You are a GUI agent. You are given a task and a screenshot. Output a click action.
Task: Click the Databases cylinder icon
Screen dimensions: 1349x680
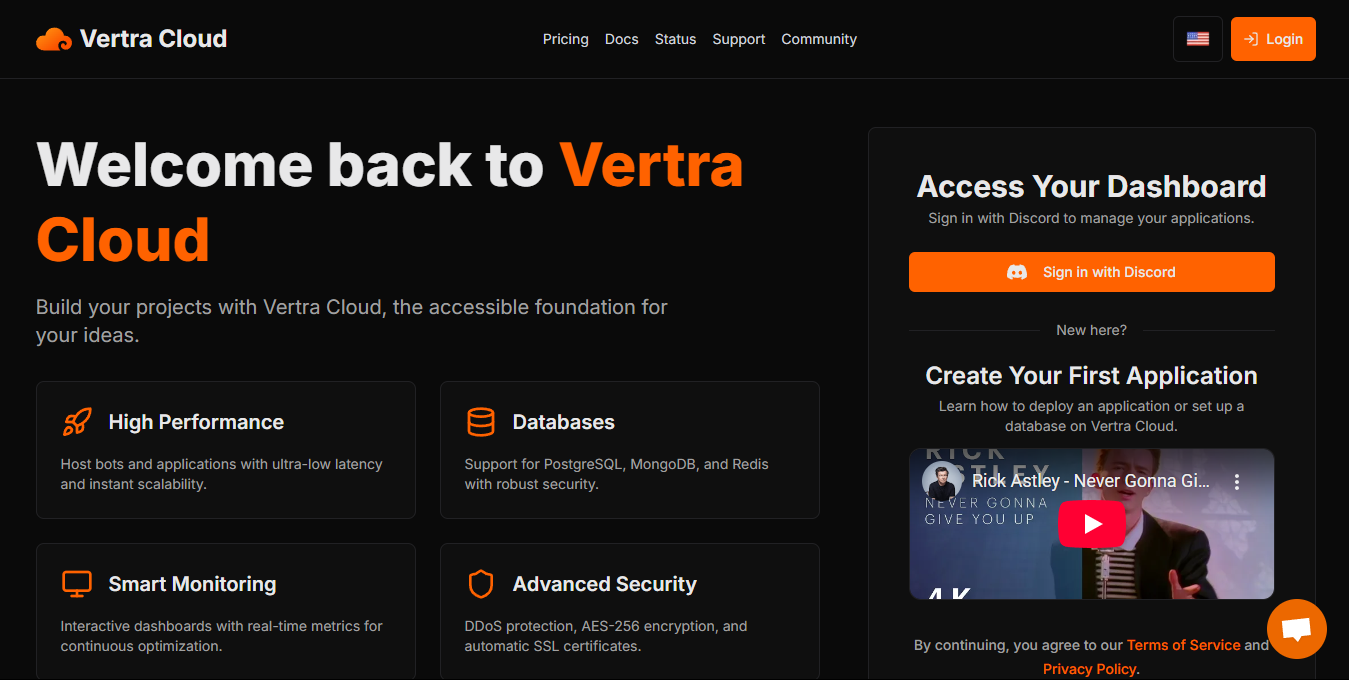coord(481,422)
